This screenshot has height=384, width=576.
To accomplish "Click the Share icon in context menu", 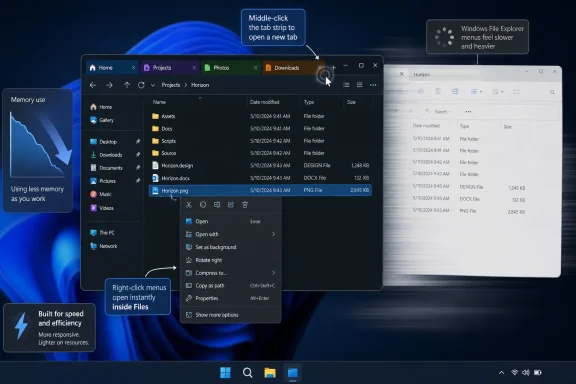I will (231, 205).
